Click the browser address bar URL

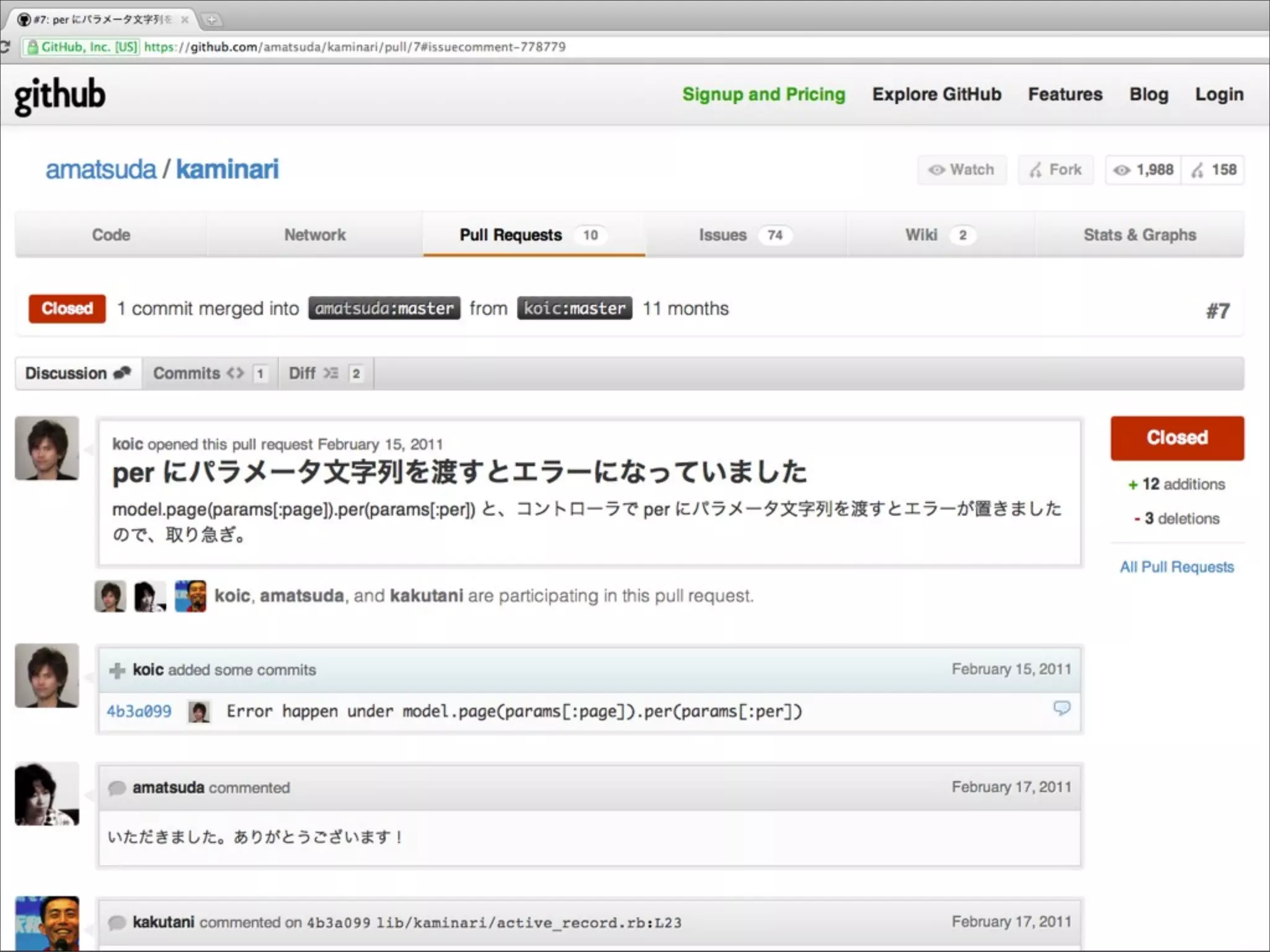point(355,47)
